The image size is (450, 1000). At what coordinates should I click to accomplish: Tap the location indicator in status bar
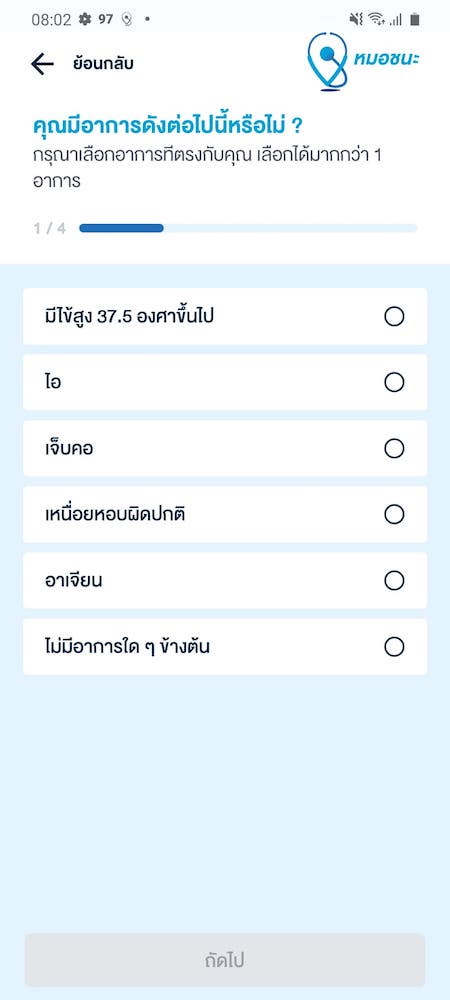(127, 20)
